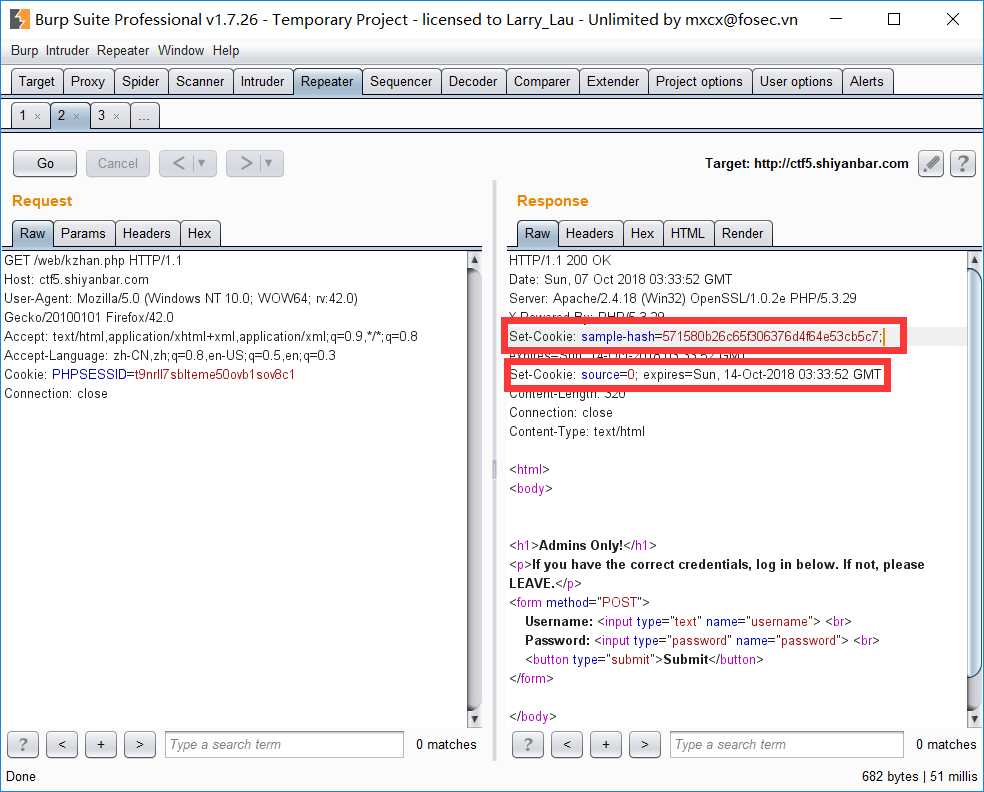This screenshot has height=792, width=984.
Task: Go to next match in request search
Action: (x=140, y=744)
